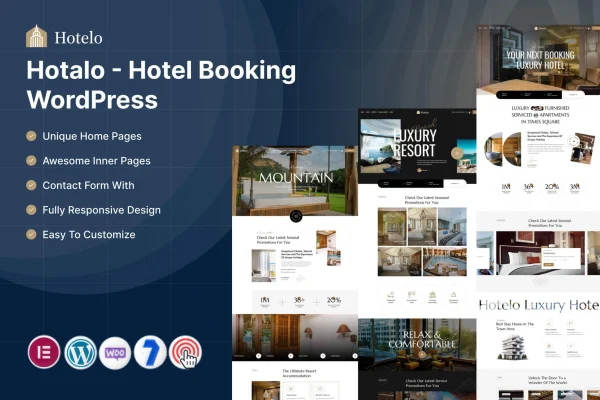Screen dimensions: 600x400
Task: Click the Contact Form With text
Action: tap(88, 185)
